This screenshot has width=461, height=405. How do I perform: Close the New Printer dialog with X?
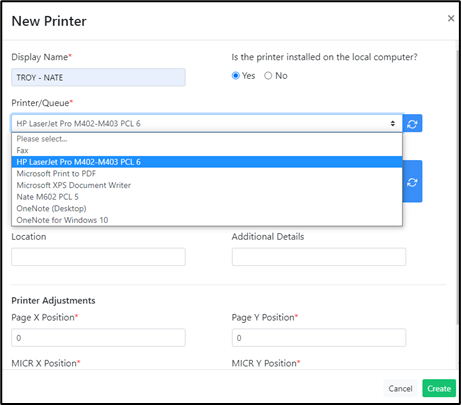point(451,18)
